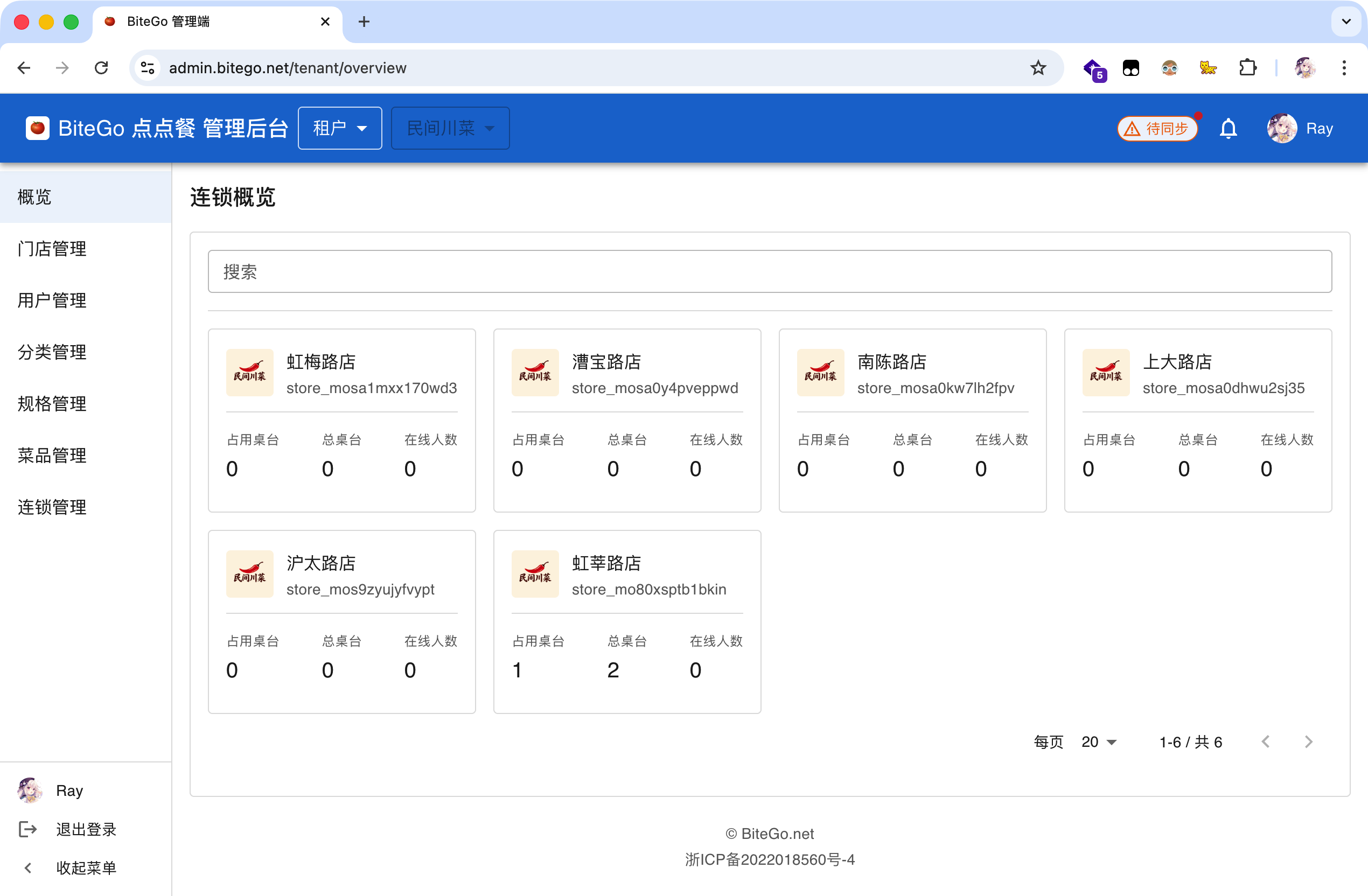Viewport: 1368px width, 896px height.
Task: Open 门店管理 in the sidebar
Action: (x=86, y=249)
